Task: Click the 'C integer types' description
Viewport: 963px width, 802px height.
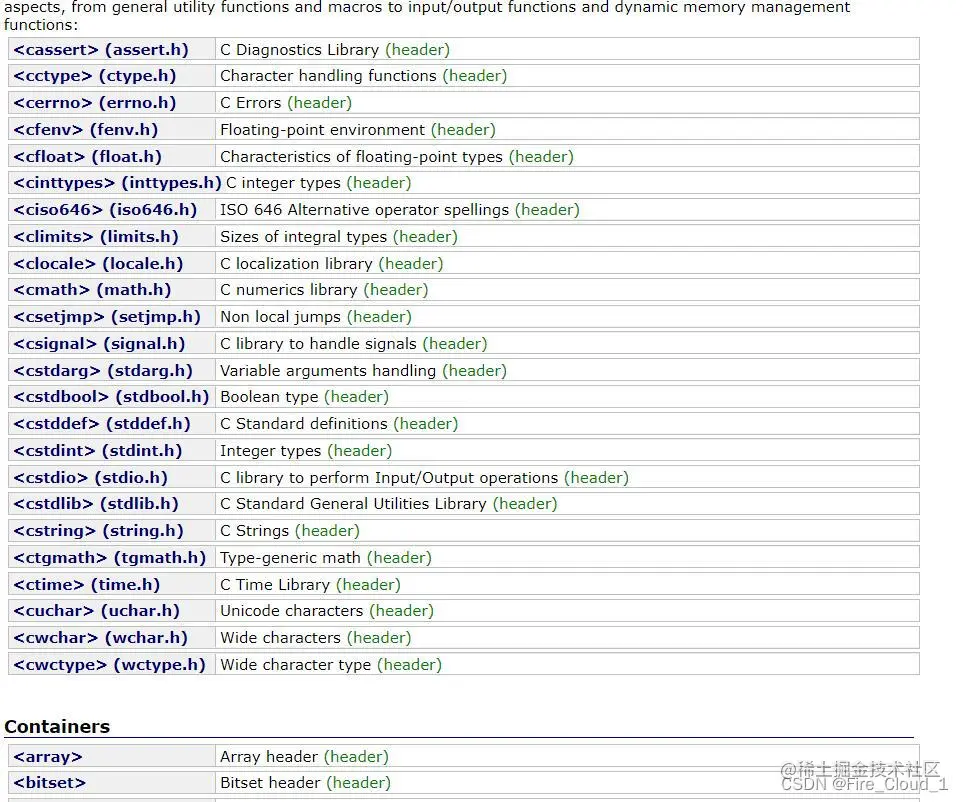Action: coord(283,182)
